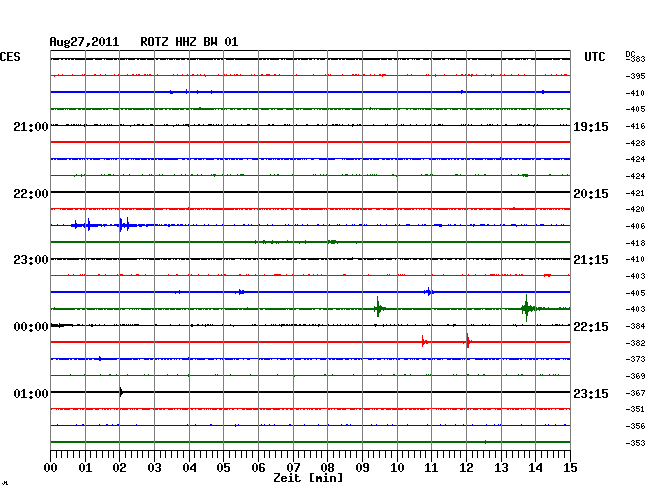Click red spike at minute 12
The width and height of the screenshot is (650, 494).
pos(468,341)
